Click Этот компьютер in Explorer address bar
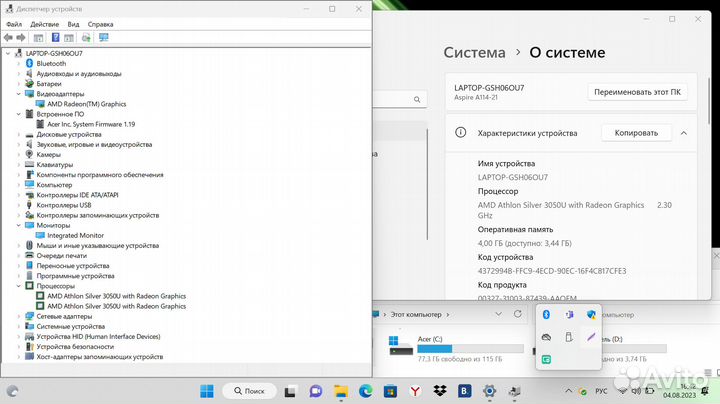 (416, 315)
